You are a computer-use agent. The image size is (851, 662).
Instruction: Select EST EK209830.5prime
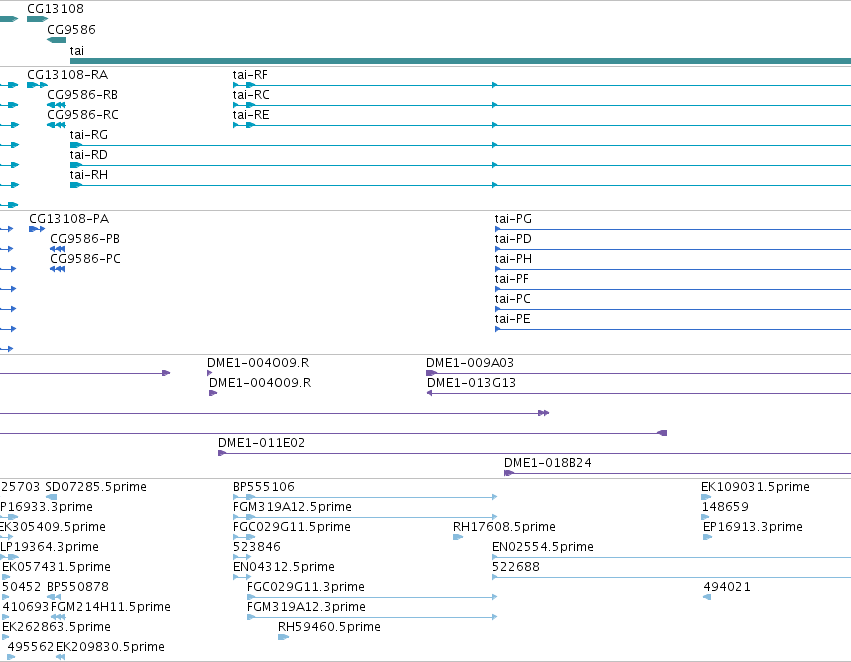point(110,647)
